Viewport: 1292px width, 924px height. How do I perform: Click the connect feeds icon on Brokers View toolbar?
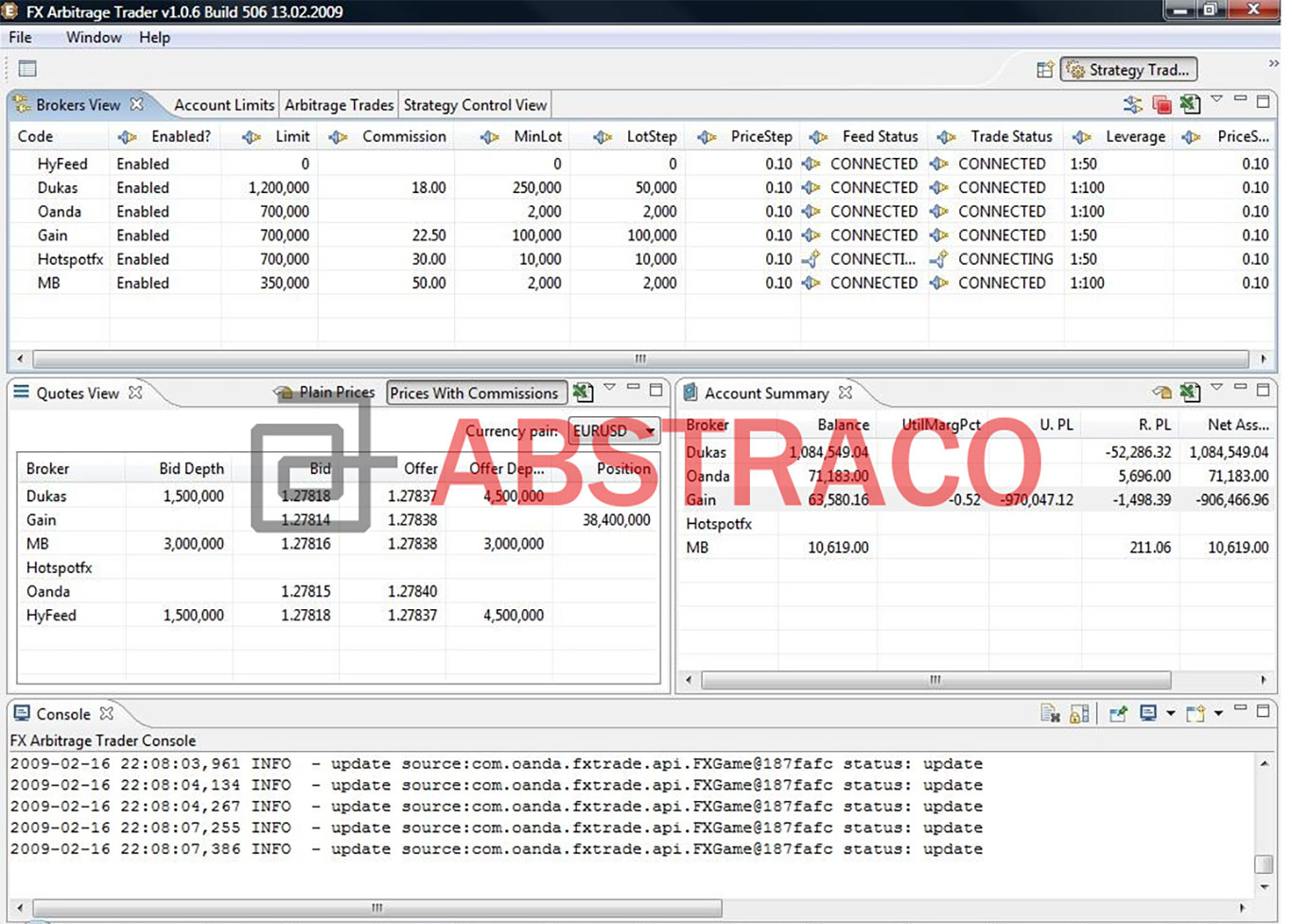pos(1135,104)
